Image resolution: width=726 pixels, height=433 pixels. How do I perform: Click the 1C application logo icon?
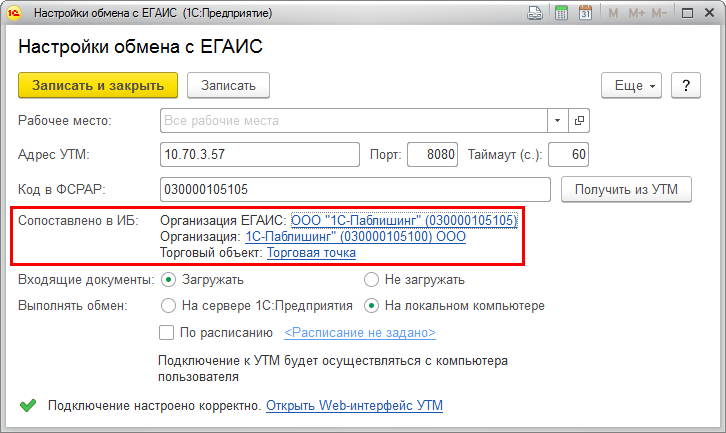pos(13,13)
